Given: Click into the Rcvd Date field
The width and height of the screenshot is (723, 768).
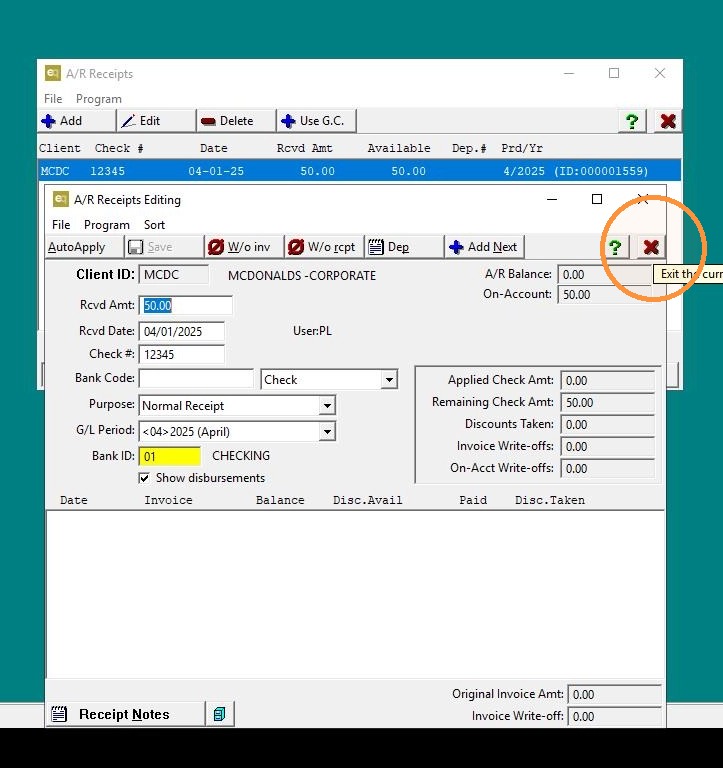Looking at the screenshot, I should pos(182,332).
